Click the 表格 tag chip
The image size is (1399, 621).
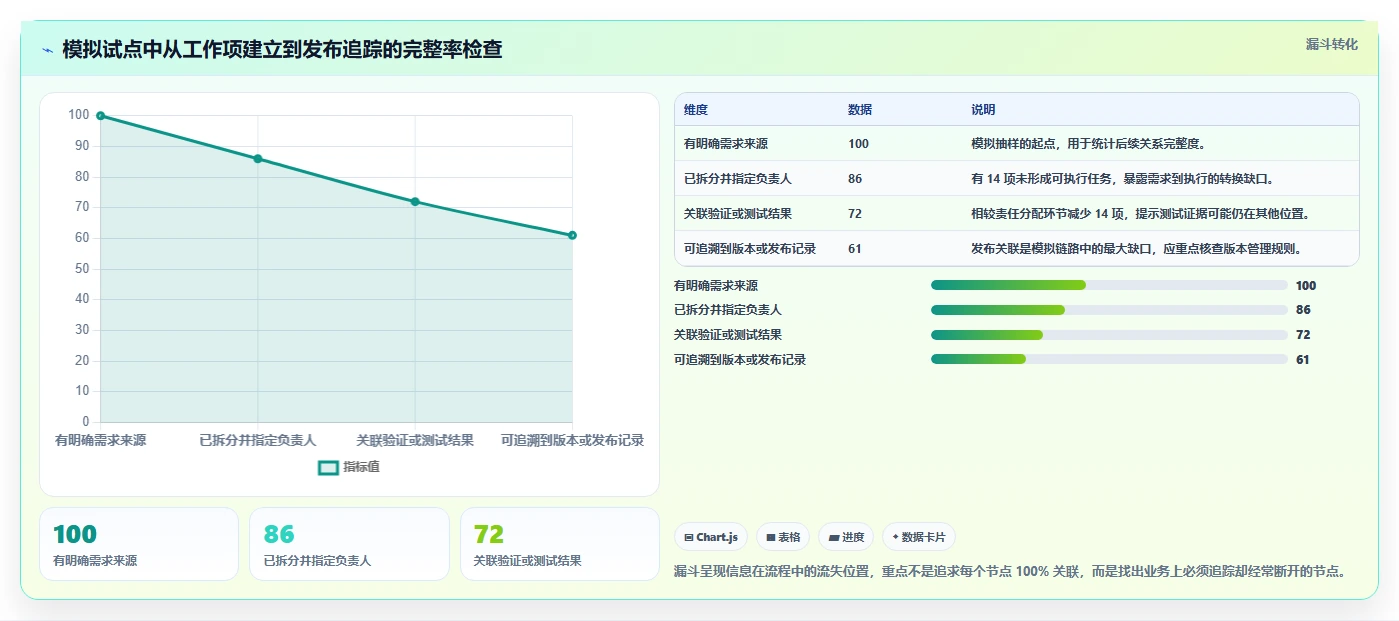(x=783, y=537)
